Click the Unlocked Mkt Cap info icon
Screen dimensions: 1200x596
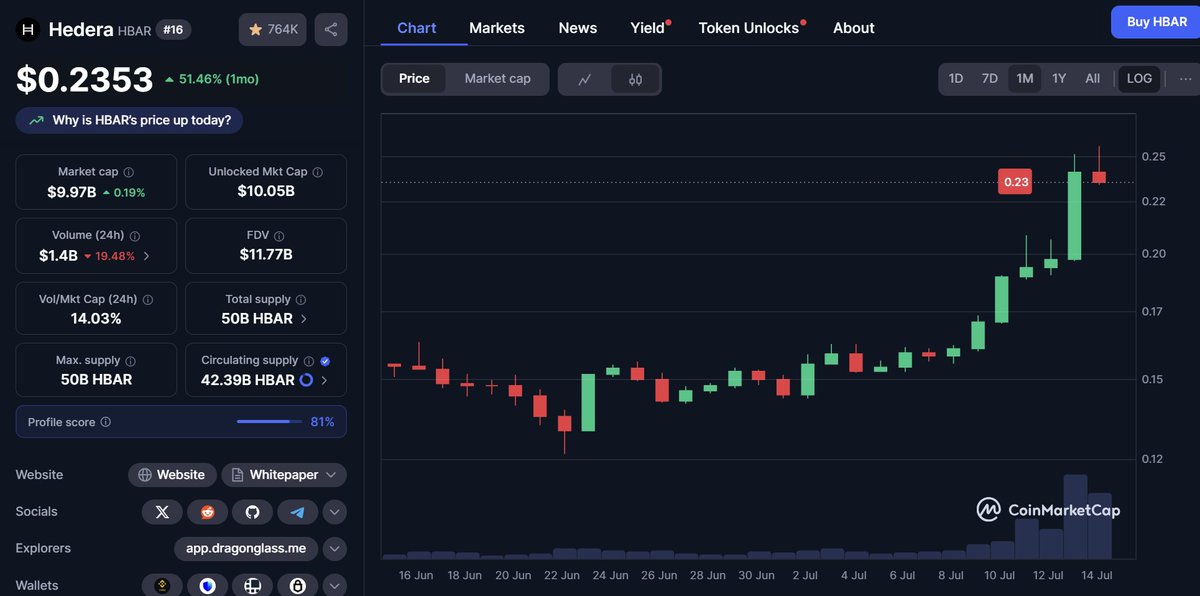(318, 173)
